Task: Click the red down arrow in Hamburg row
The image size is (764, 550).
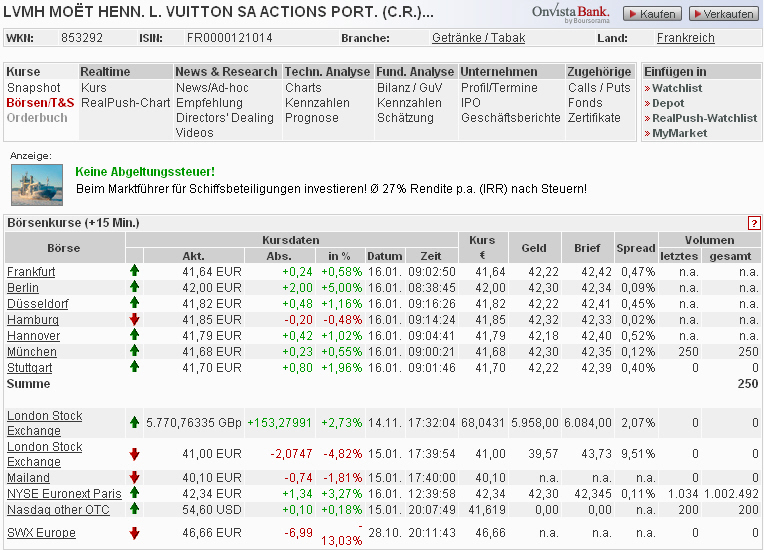Action: tap(134, 320)
